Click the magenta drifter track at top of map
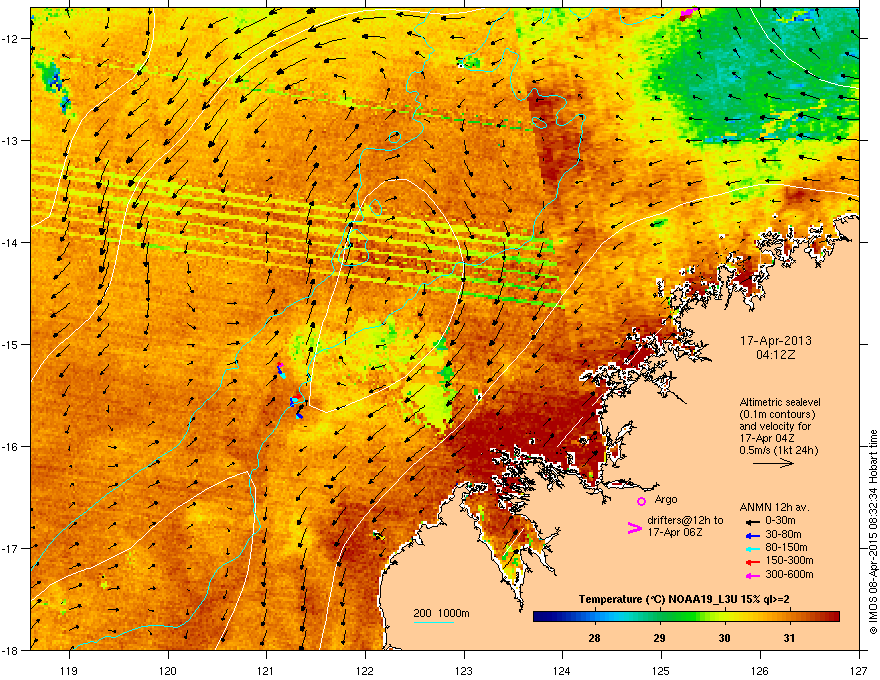The width and height of the screenshot is (880, 680). 688,13
